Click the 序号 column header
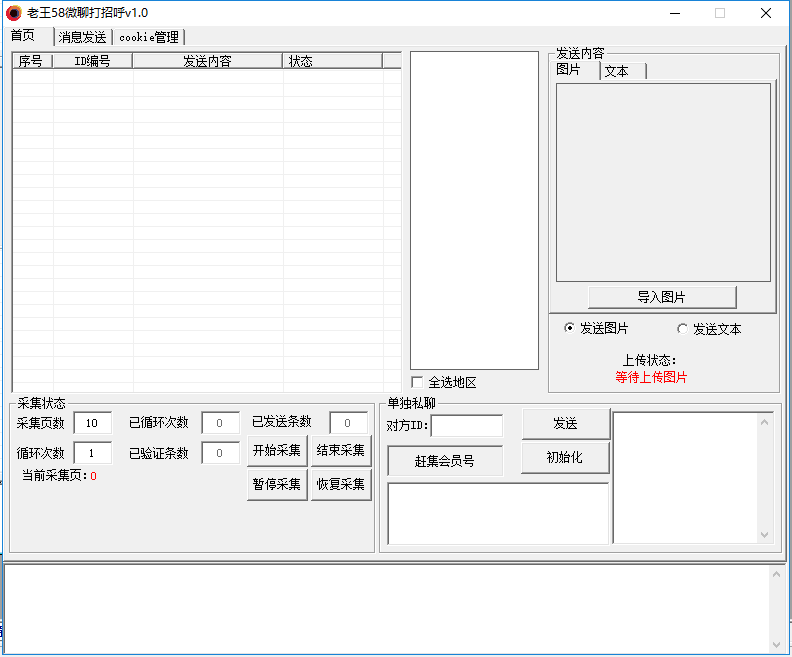The height and width of the screenshot is (657, 792). 32,61
